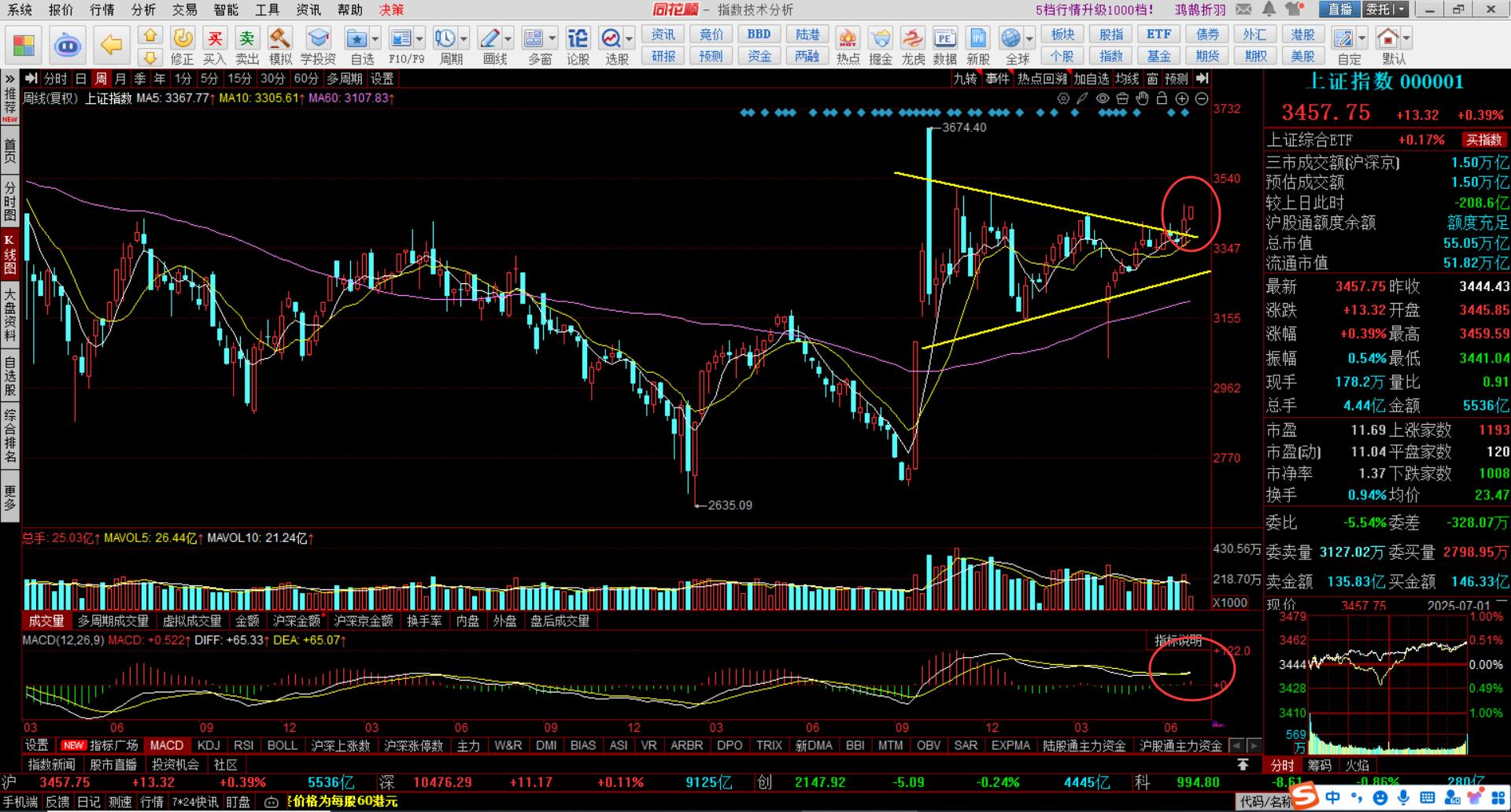Select the hand pan tool on chart
Screen dimensions: 1511x812
pos(1142,98)
